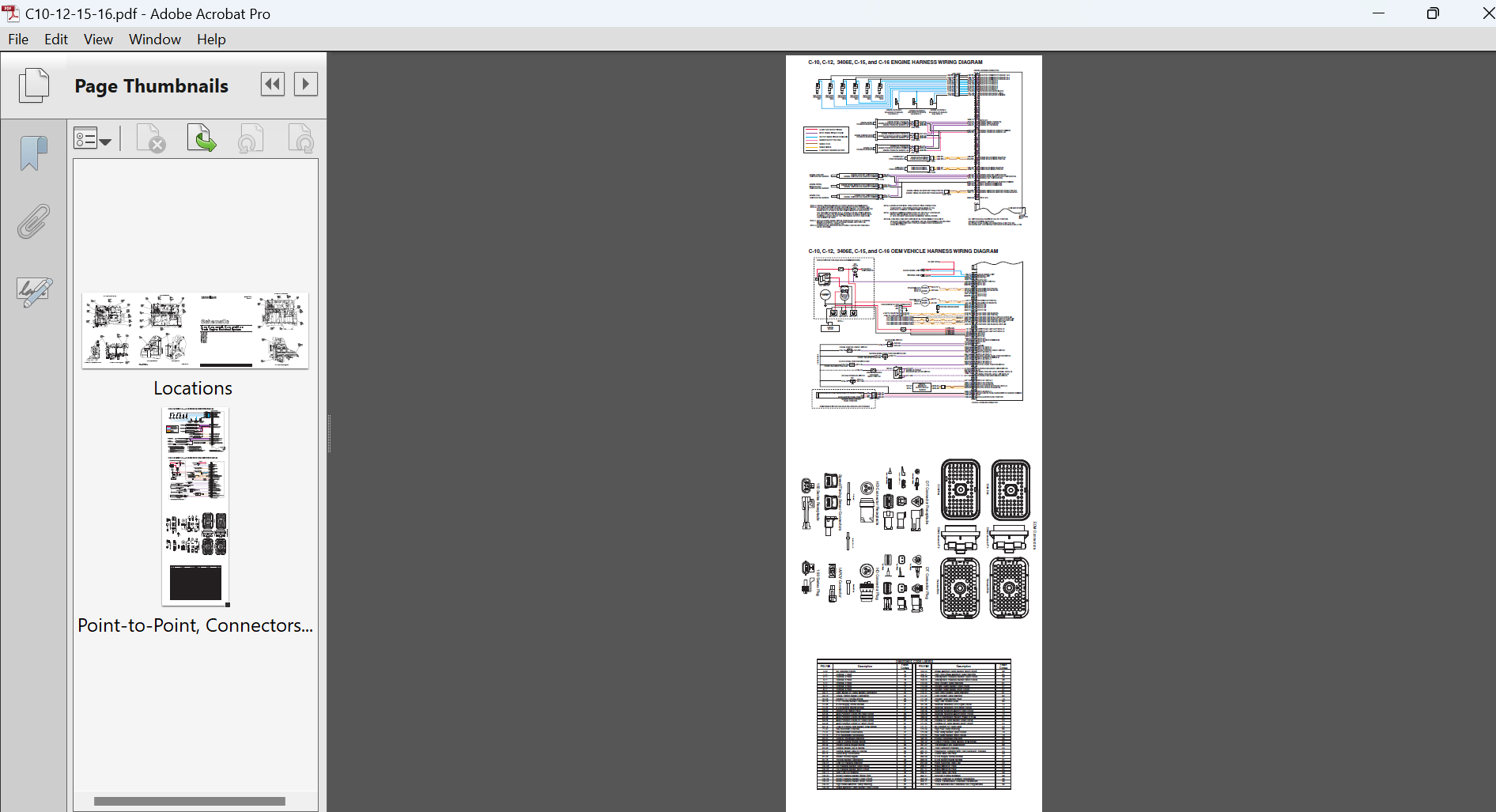Click the Engine Harness Wiring Diagram title
This screenshot has width=1496, height=812.
click(895, 62)
